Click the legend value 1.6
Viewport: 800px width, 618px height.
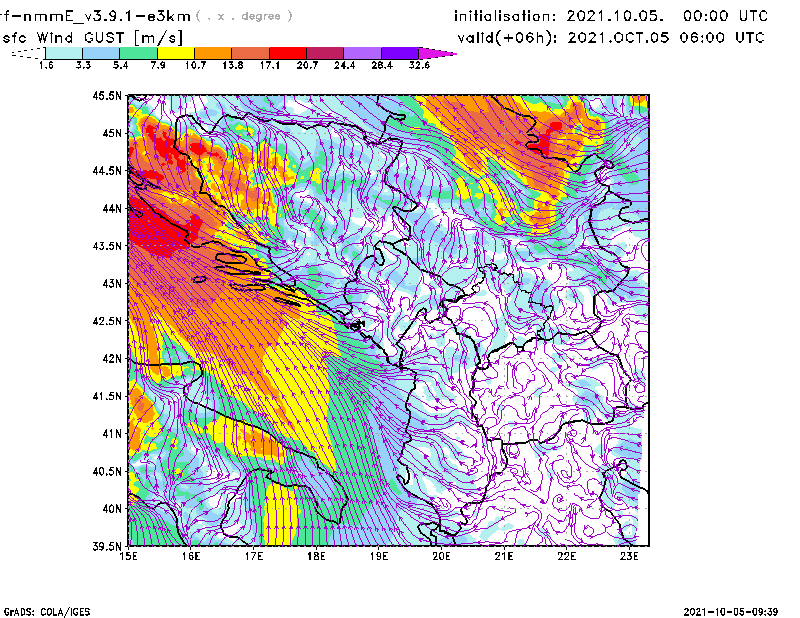tap(46, 65)
